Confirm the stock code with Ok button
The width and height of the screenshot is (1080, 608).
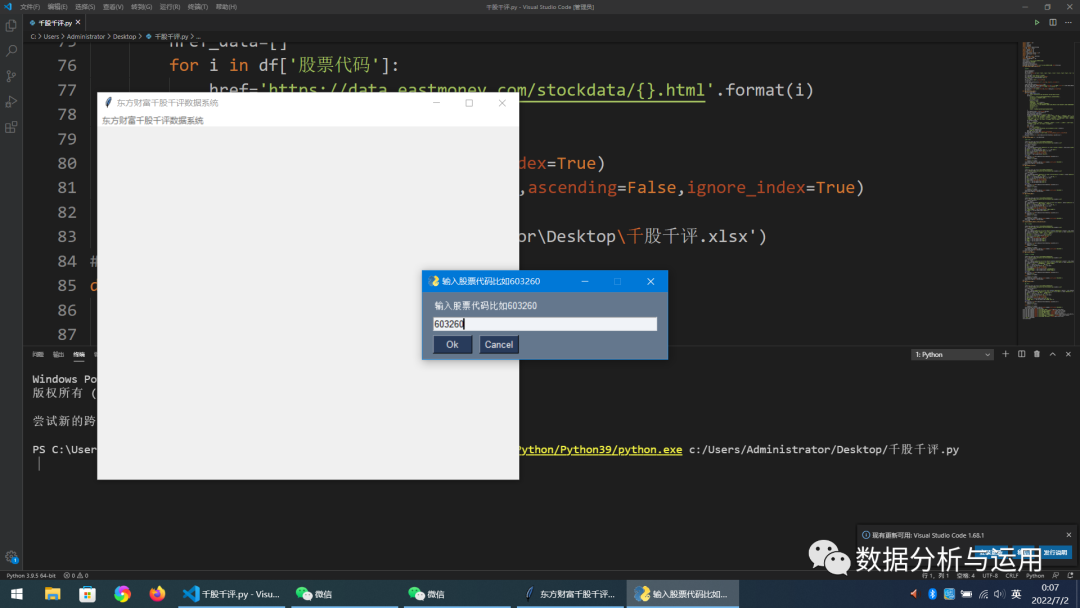click(452, 344)
